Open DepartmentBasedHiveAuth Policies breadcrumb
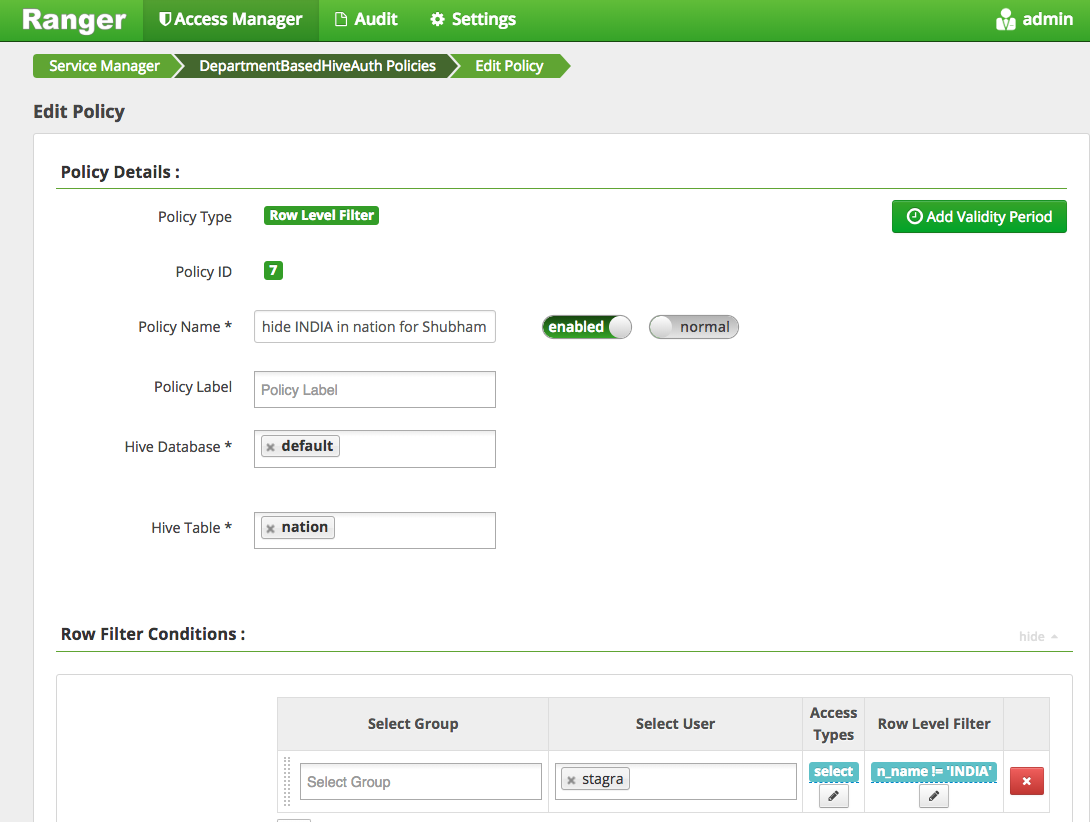Screen dimensions: 1090x822 (x=317, y=66)
